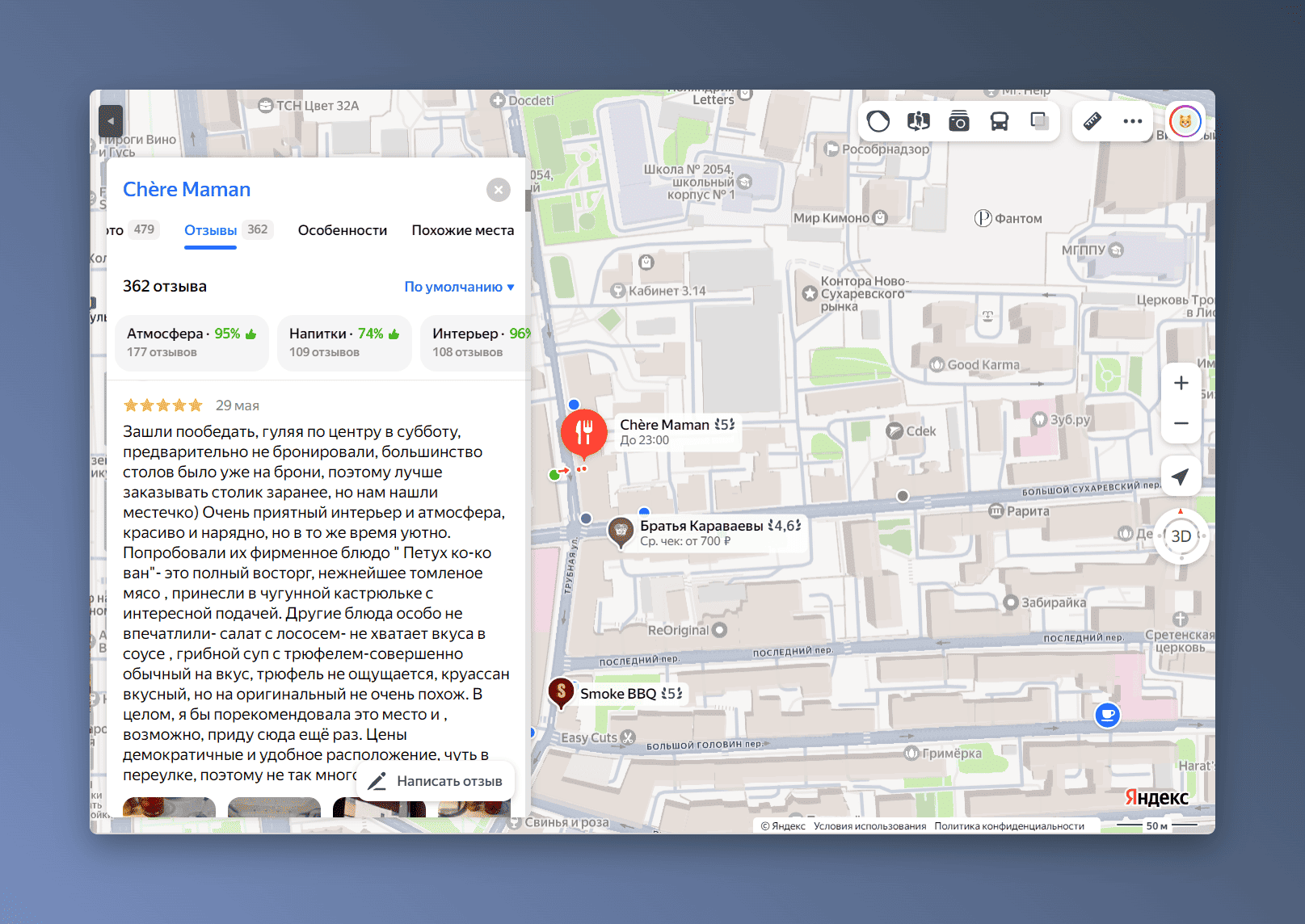This screenshot has width=1305, height=924.
Task: Filter reviews by the Напитки chip
Action: 344,343
